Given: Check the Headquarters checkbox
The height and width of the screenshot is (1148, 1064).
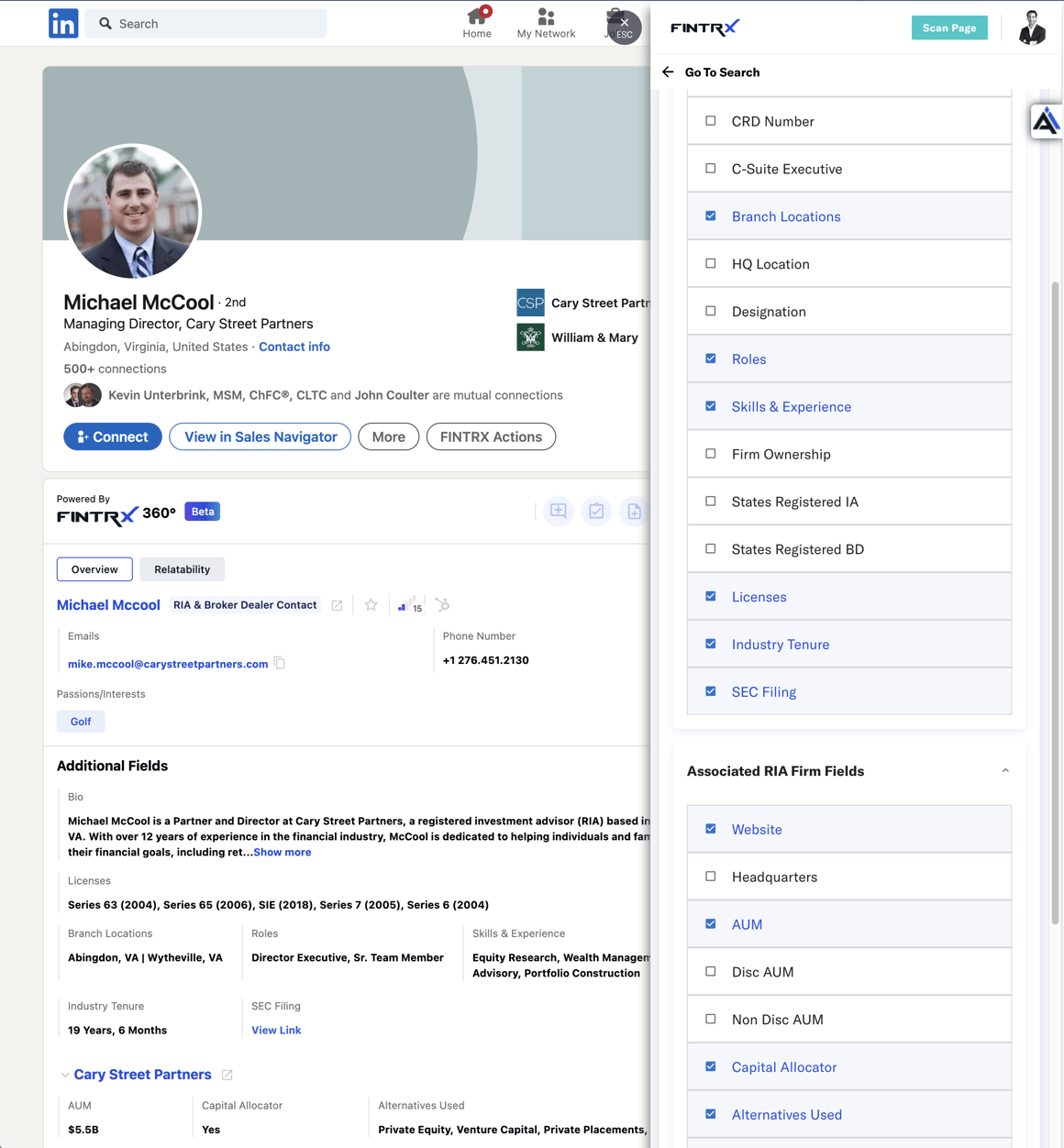Looking at the screenshot, I should 711,877.
